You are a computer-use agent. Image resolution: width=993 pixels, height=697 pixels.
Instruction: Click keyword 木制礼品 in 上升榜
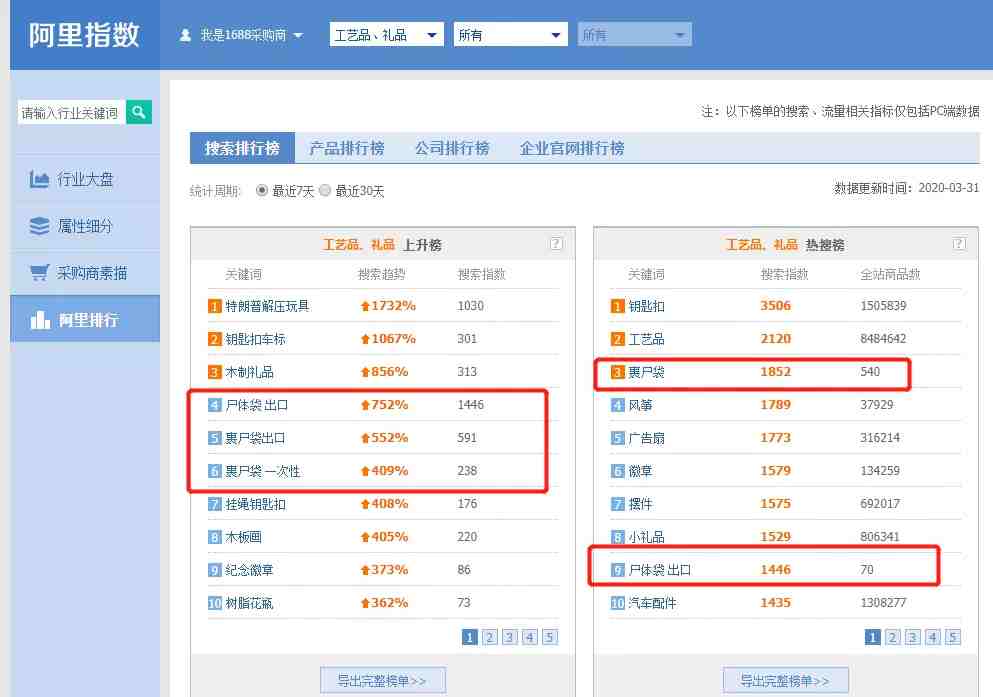point(250,372)
